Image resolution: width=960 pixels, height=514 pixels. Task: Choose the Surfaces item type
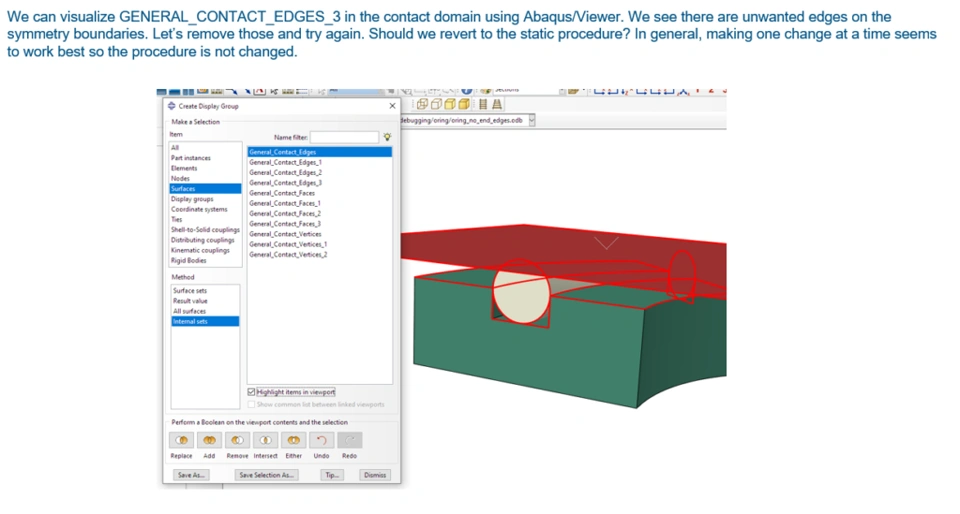coord(205,188)
